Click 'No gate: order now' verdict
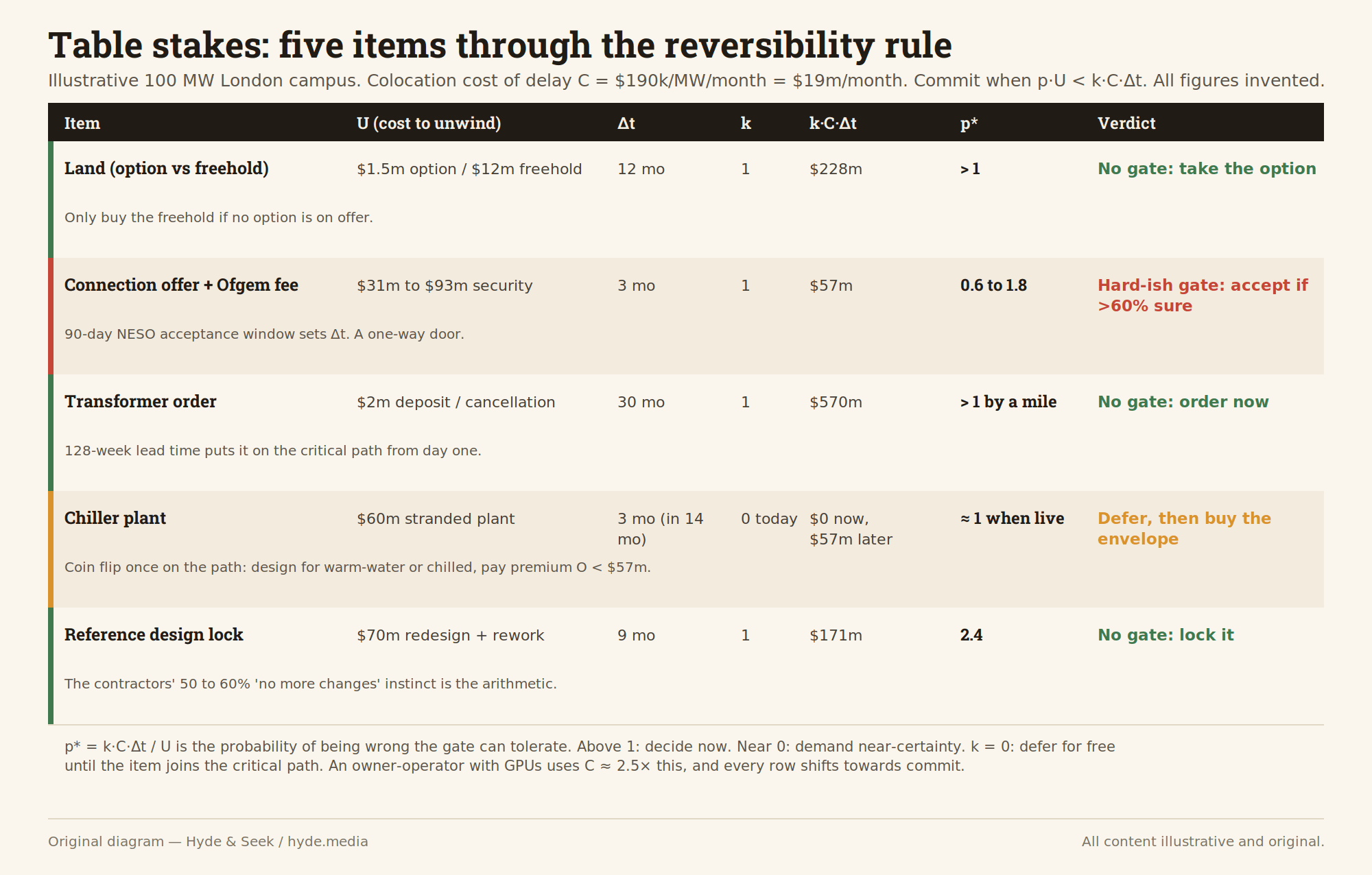Image resolution: width=1372 pixels, height=875 pixels. tap(1183, 402)
